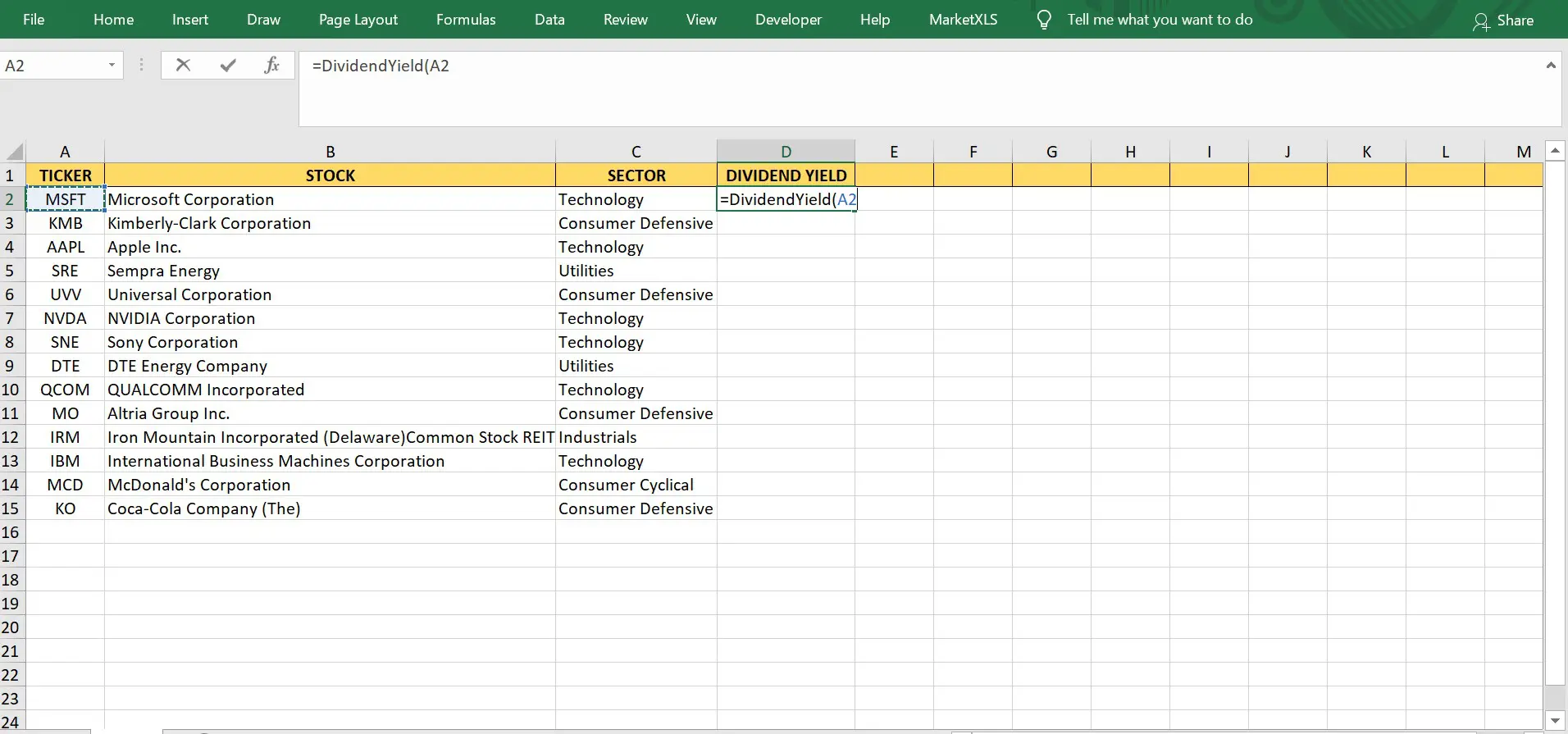Open Insert Function fx dialog
The width and height of the screenshot is (1568, 734).
click(271, 66)
